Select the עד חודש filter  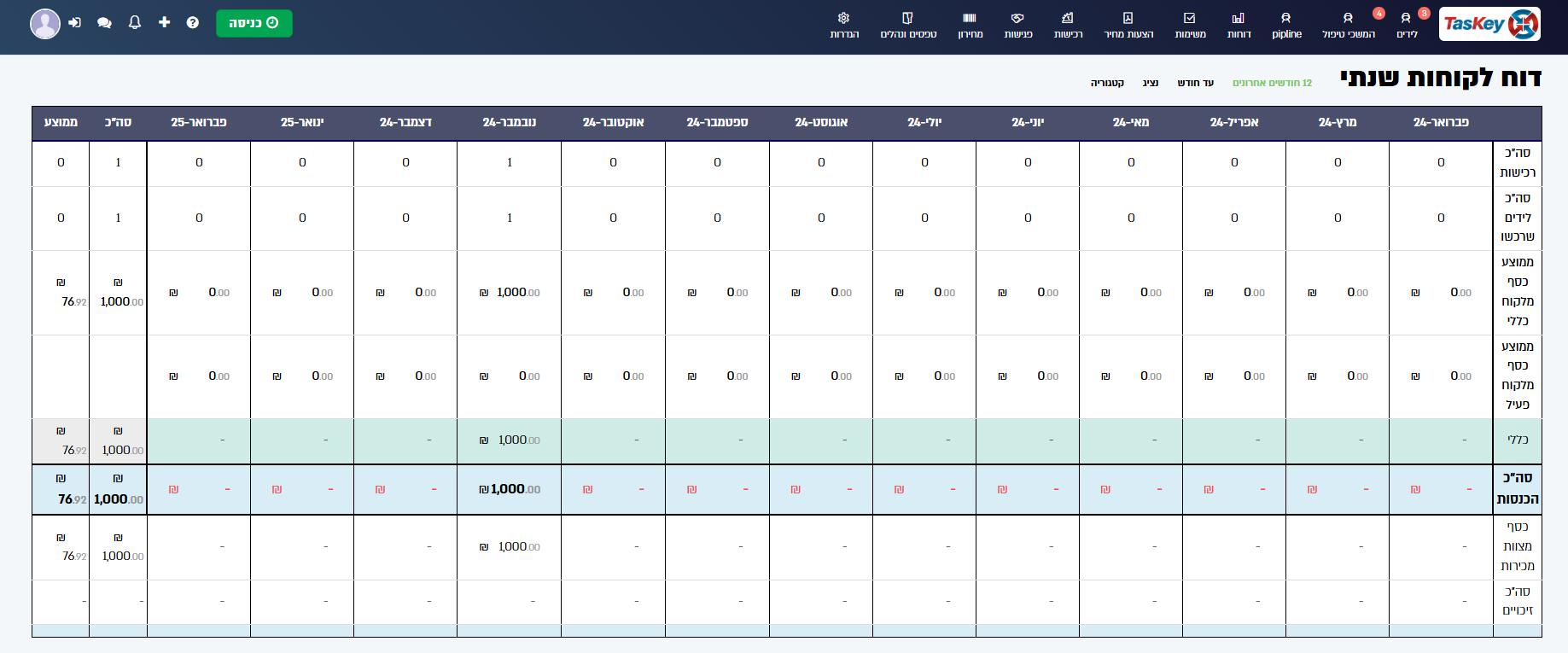1195,83
